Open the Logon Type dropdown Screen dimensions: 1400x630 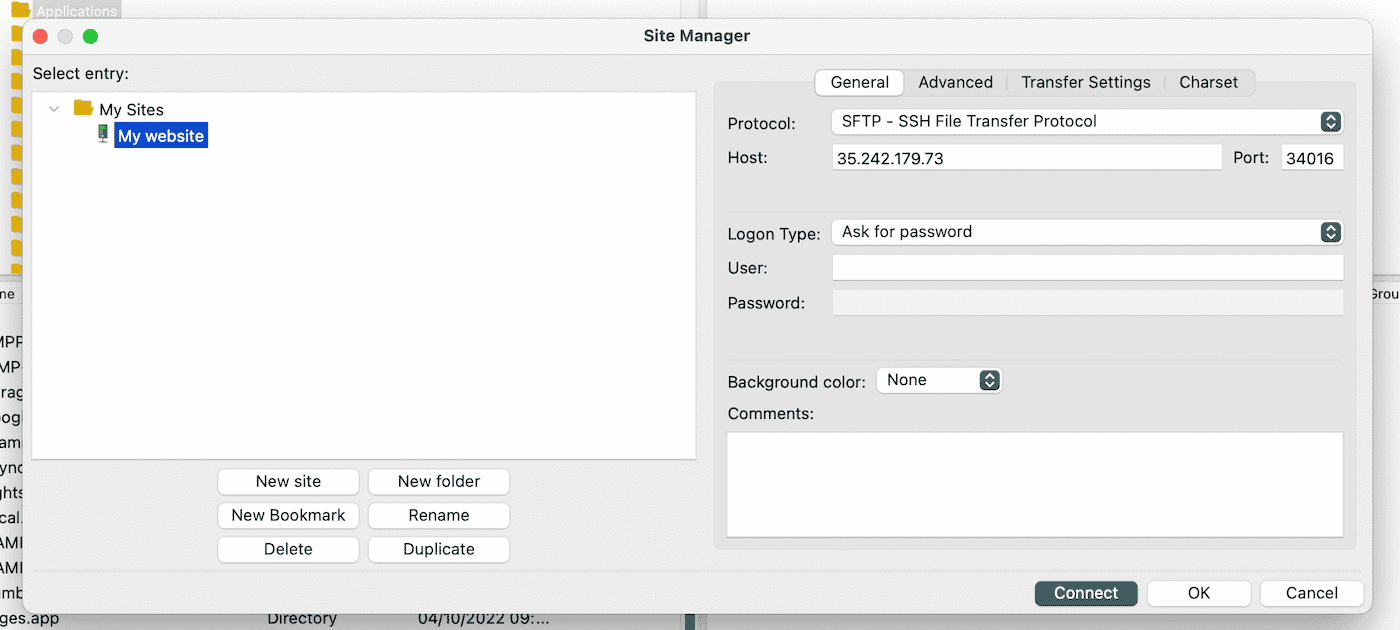(x=1086, y=232)
